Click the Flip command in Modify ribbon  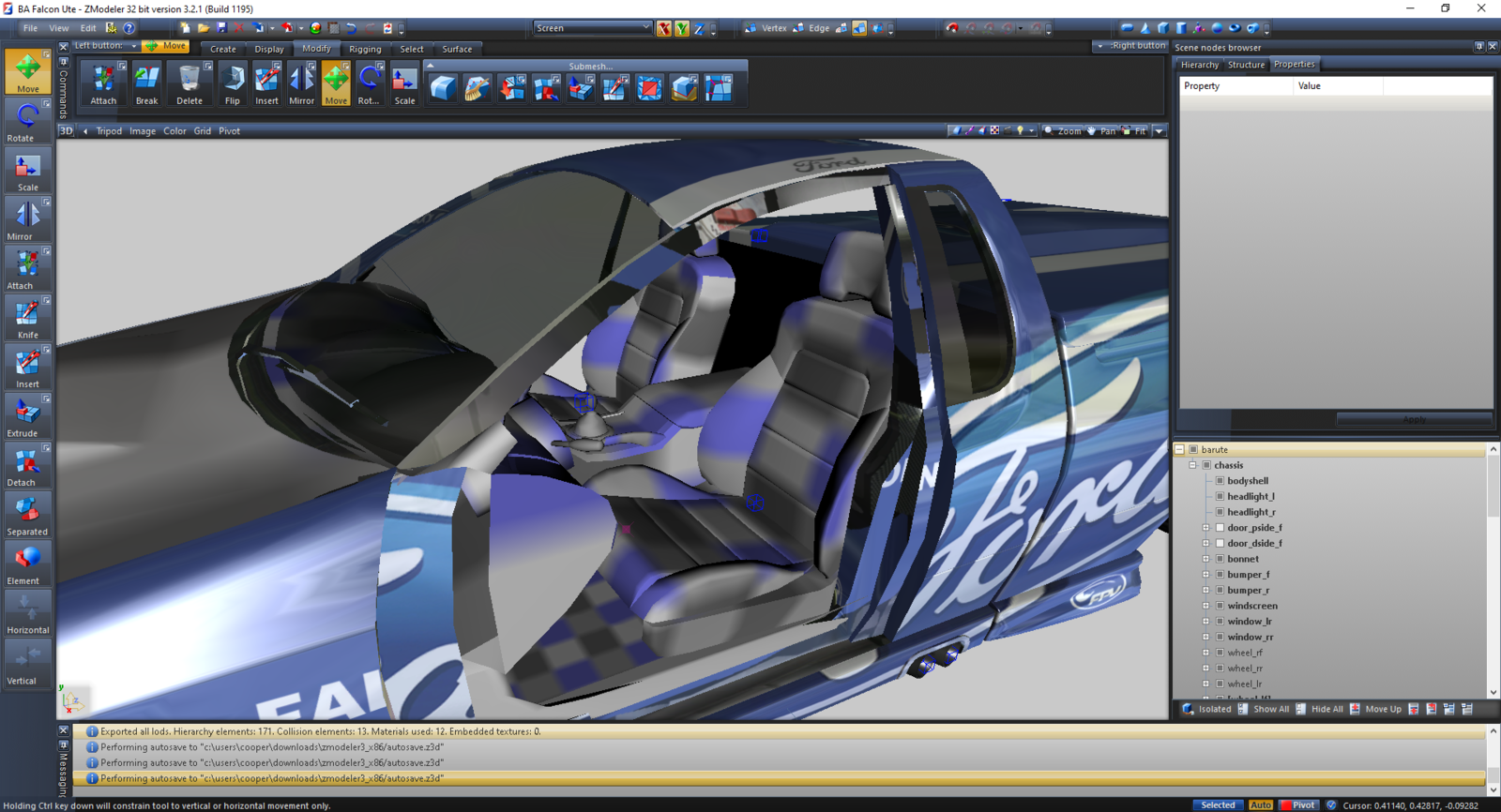click(232, 83)
